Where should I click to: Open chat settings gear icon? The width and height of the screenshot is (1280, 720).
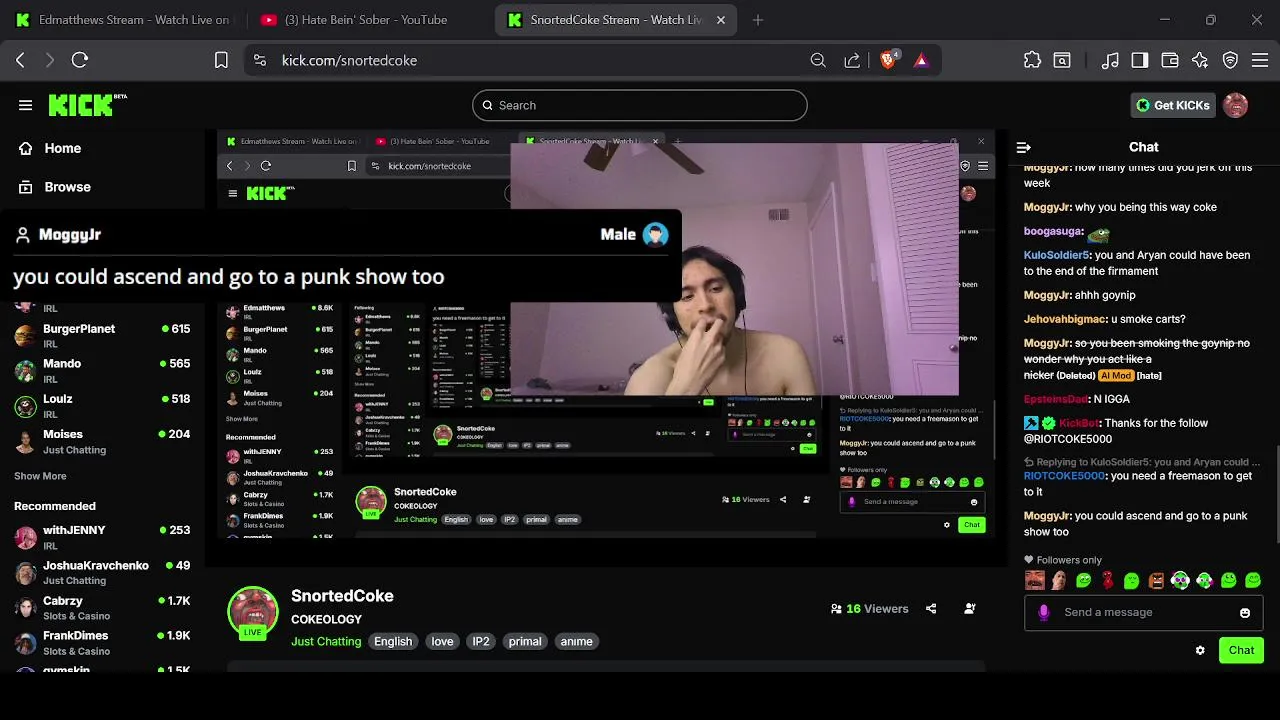click(x=1200, y=650)
